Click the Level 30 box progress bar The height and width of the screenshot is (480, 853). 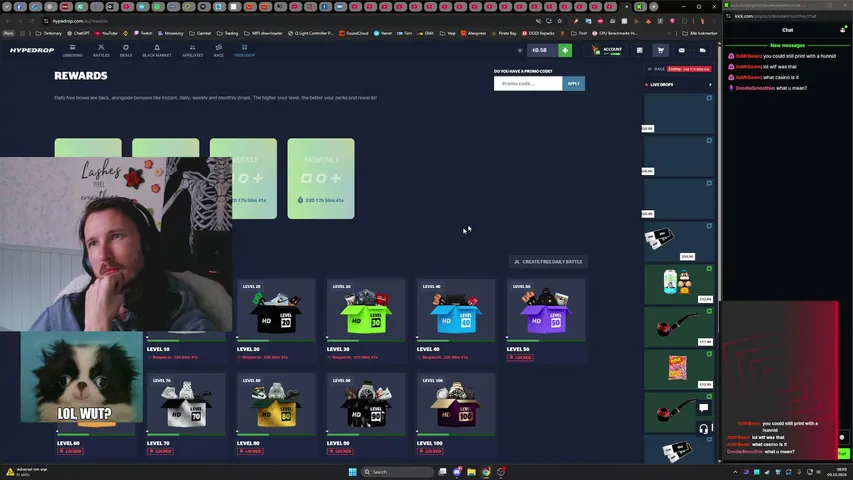pos(366,341)
